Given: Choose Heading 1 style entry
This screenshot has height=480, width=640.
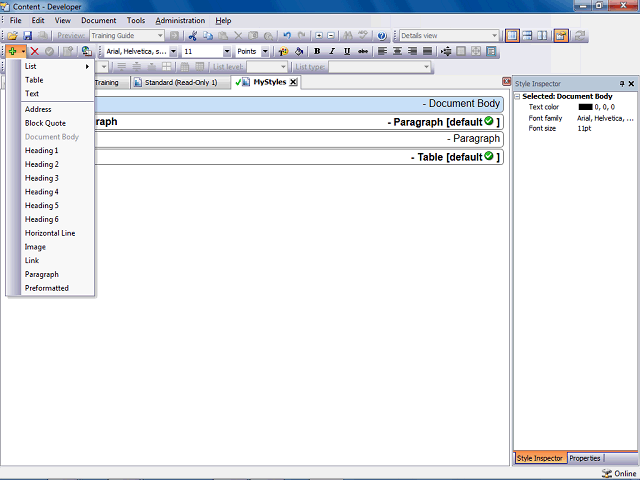Looking at the screenshot, I should [x=58, y=151].
